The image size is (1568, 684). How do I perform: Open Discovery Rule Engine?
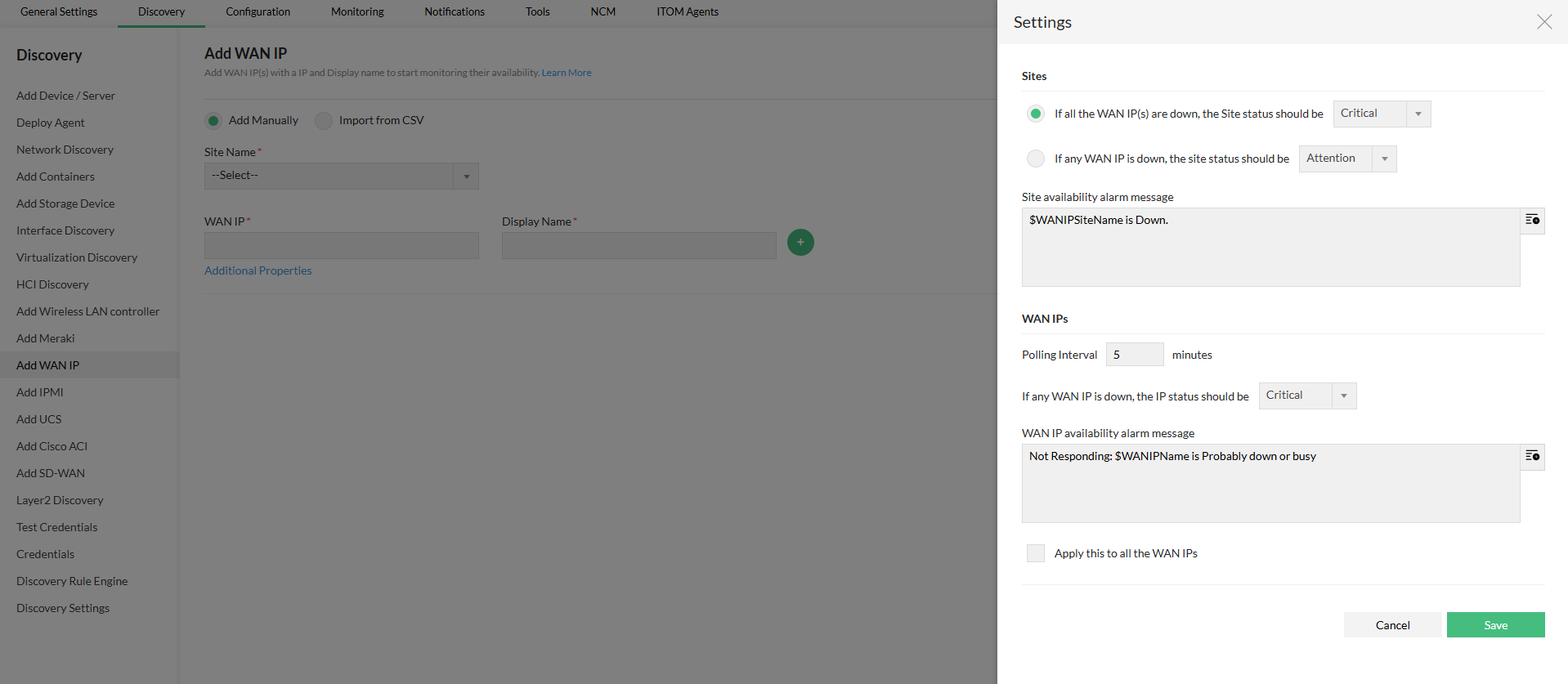(x=72, y=581)
